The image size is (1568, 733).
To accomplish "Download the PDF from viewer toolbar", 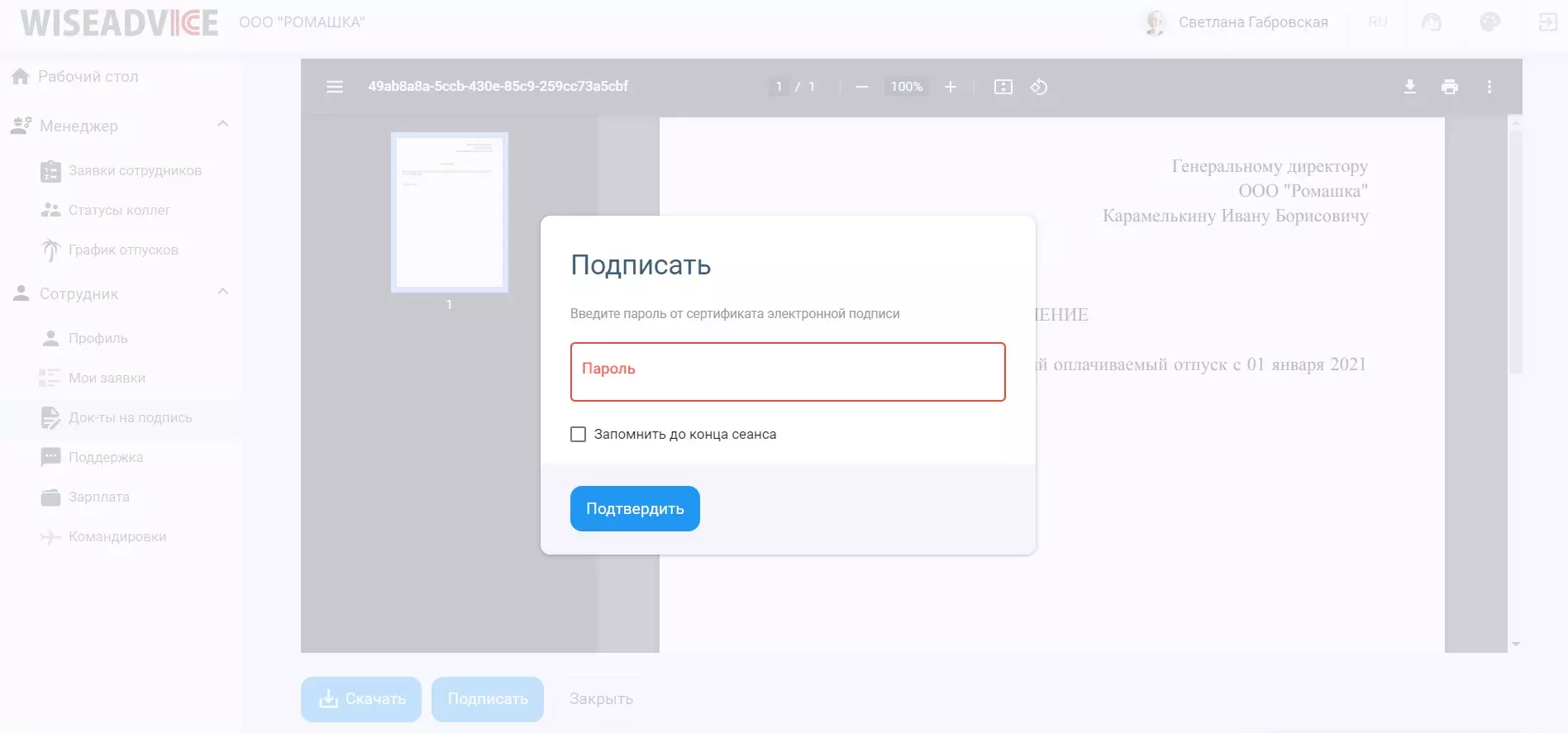I will (1410, 87).
